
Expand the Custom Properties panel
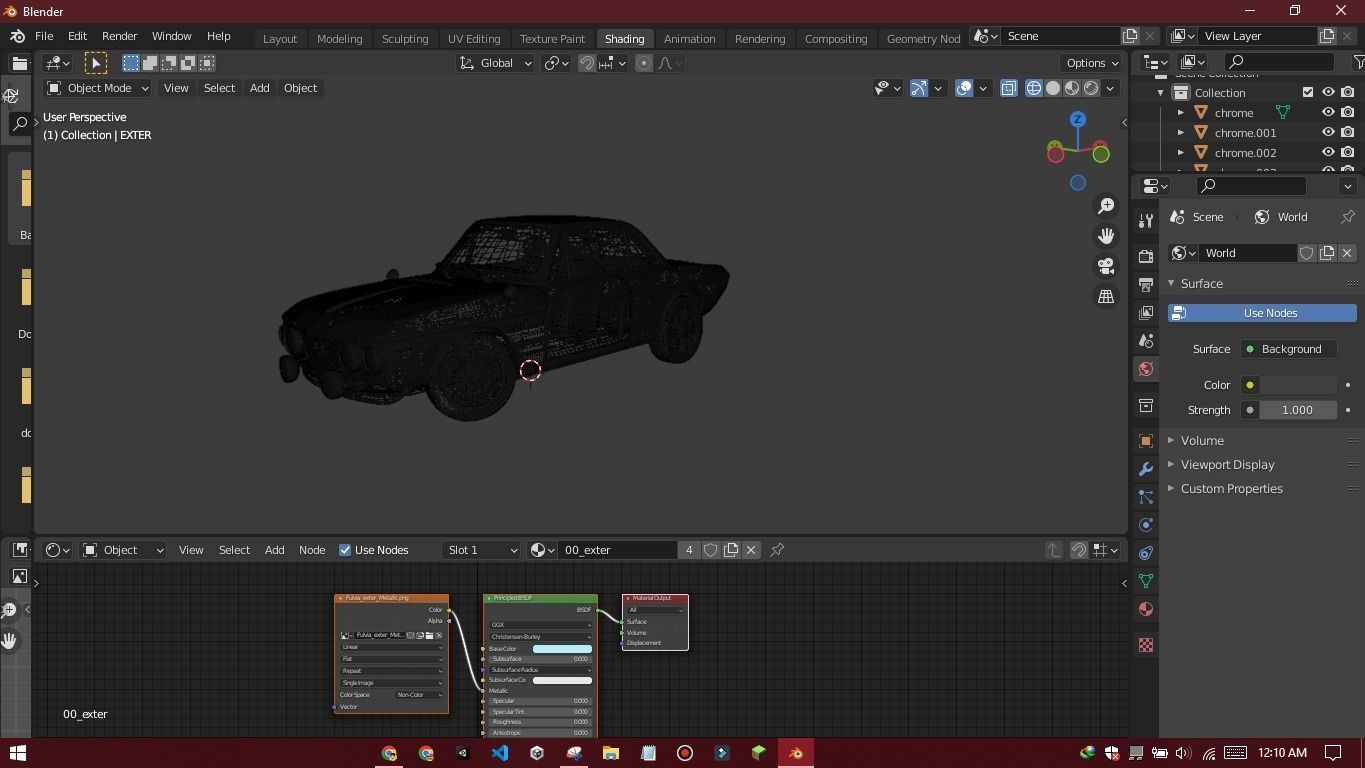coord(1230,488)
